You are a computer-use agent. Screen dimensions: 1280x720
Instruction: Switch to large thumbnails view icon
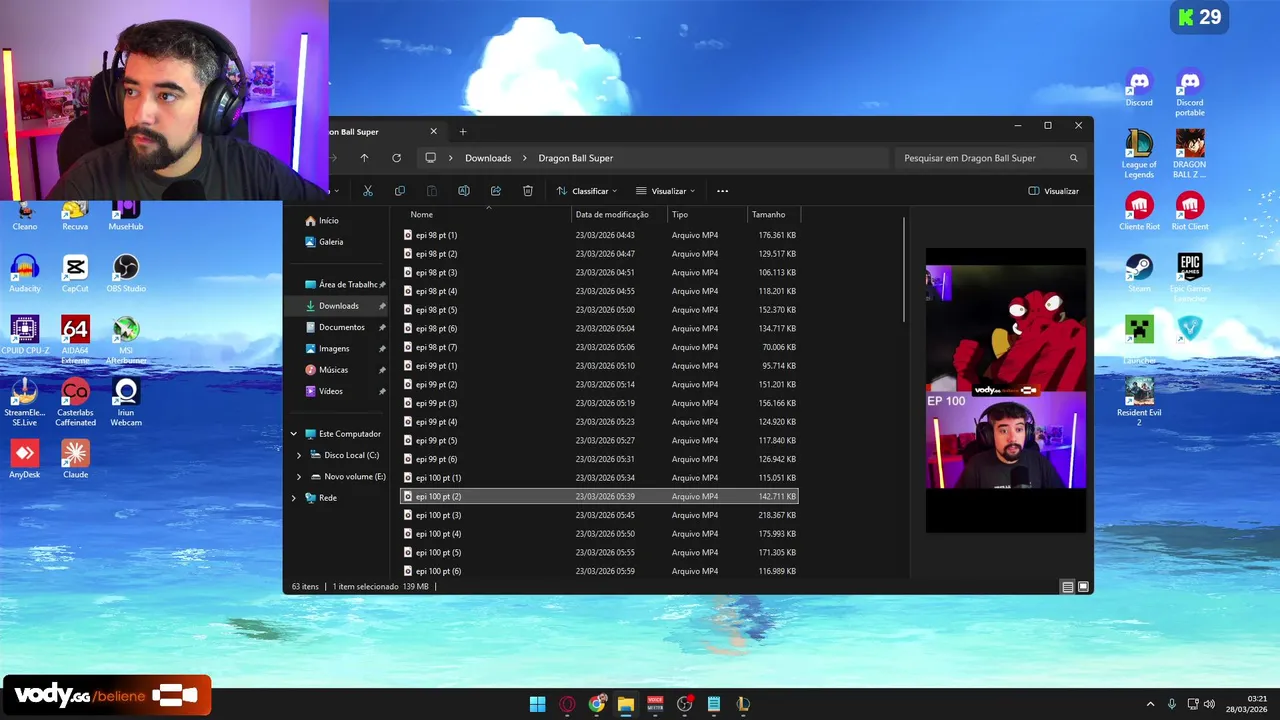pos(1083,587)
